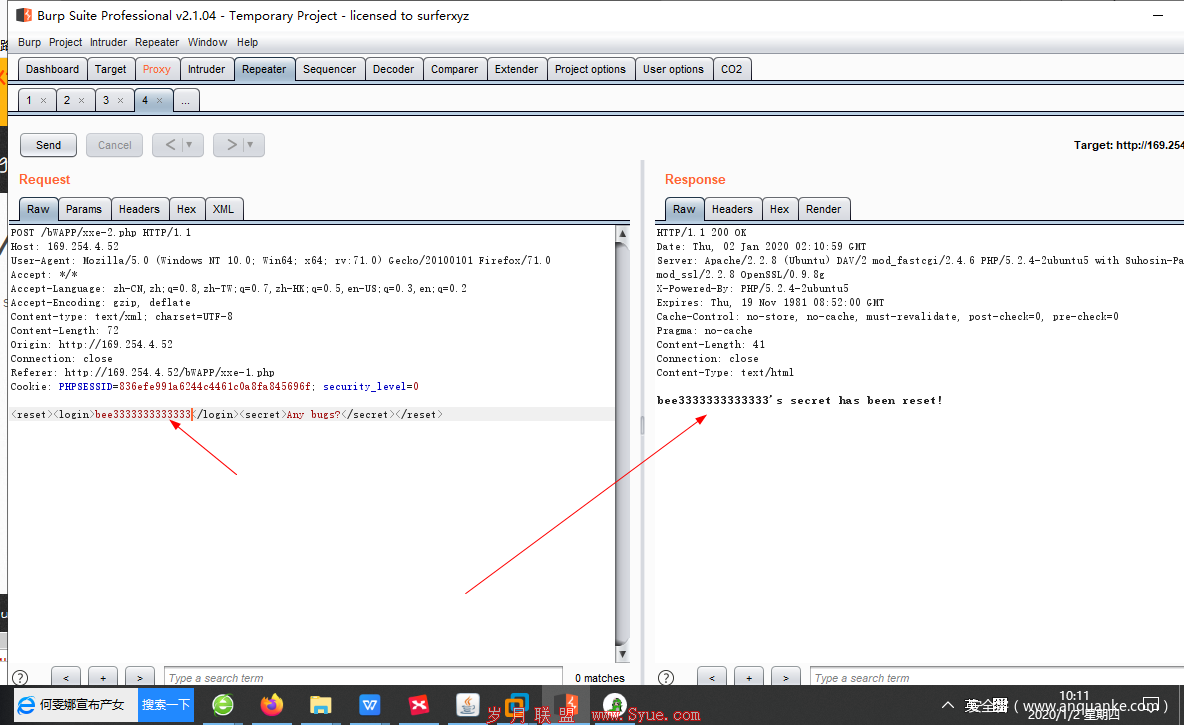The width and height of the screenshot is (1184, 725).
Task: Click the Cancel button
Action: [x=115, y=145]
